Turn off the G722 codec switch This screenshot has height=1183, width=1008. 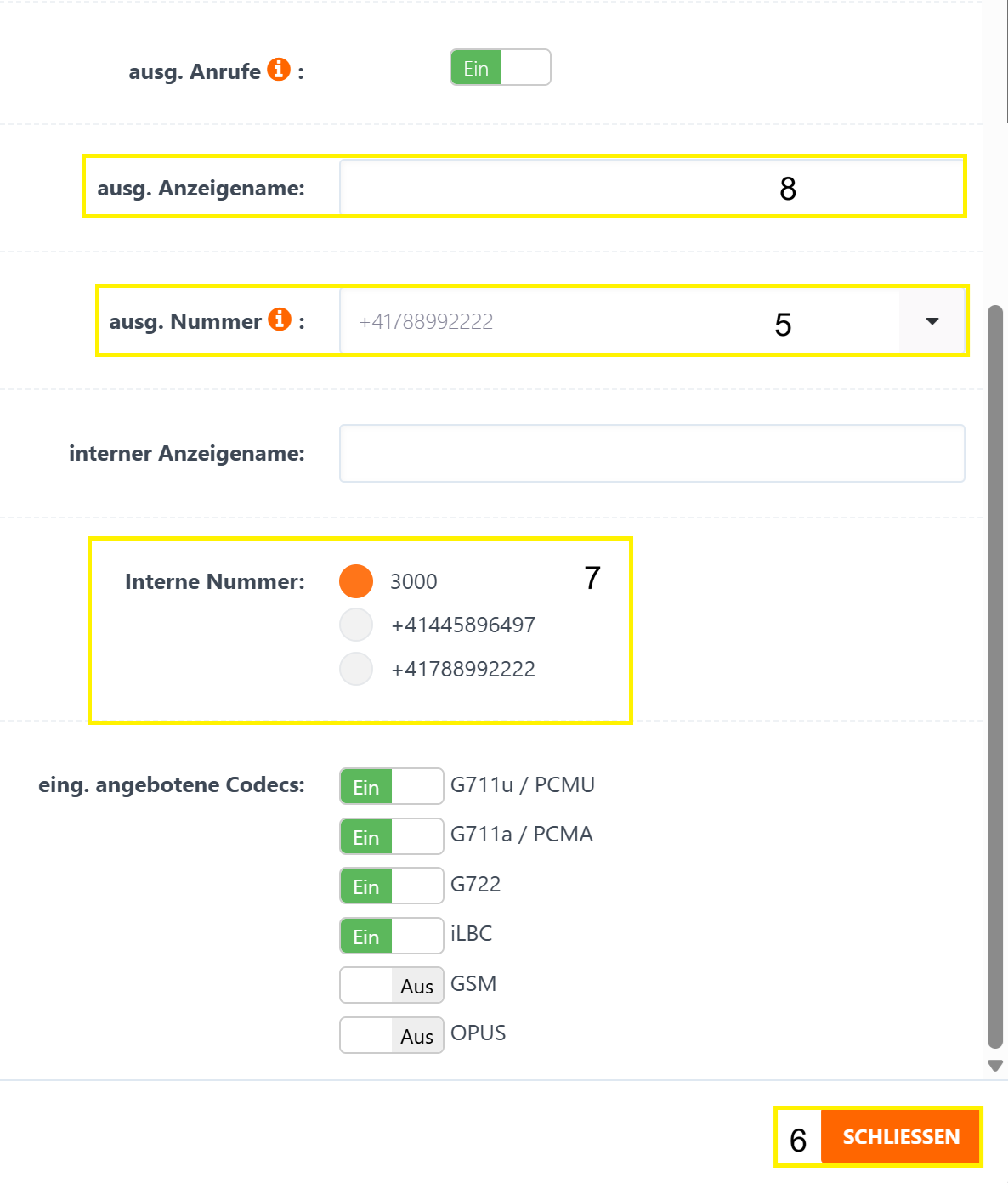(392, 886)
